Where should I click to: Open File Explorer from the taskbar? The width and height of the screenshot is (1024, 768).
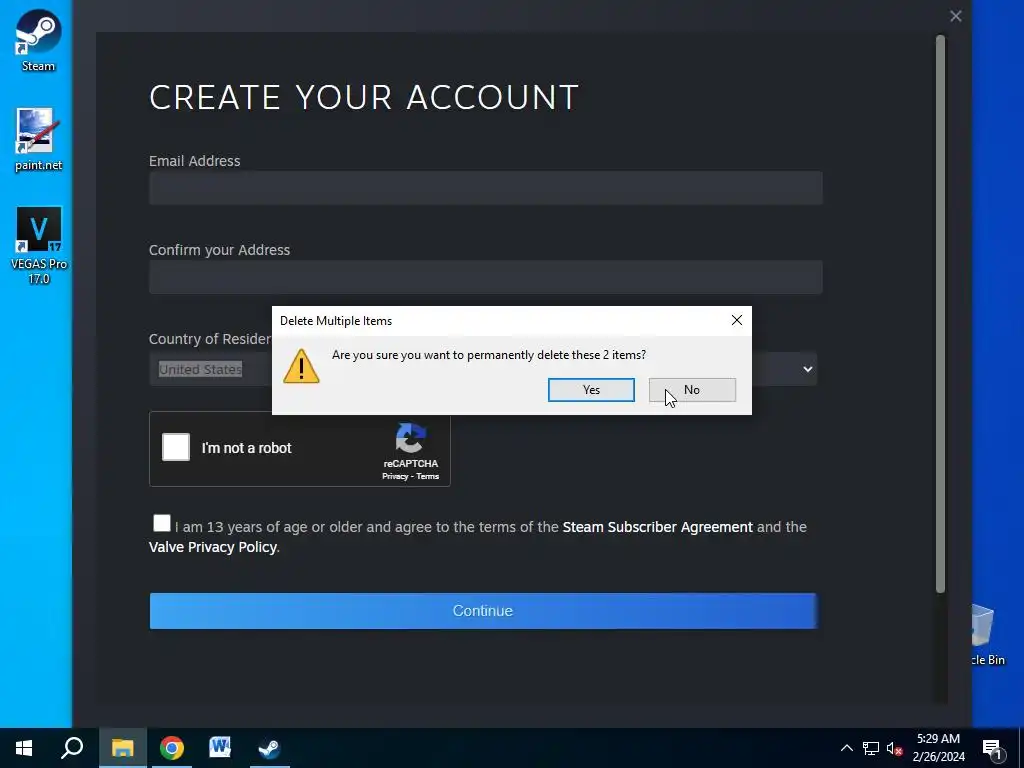[123, 748]
